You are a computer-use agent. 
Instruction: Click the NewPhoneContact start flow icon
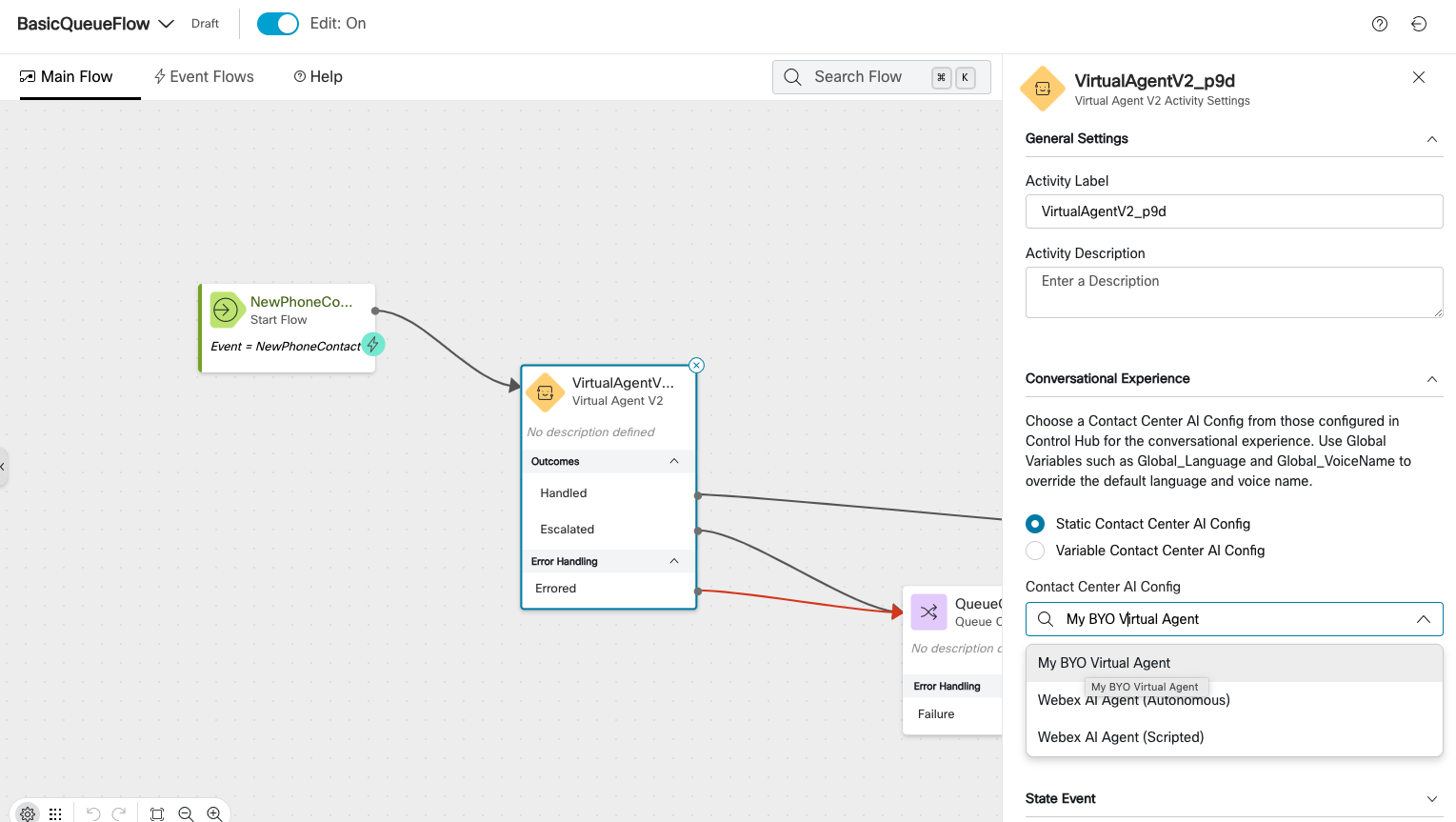(x=226, y=310)
